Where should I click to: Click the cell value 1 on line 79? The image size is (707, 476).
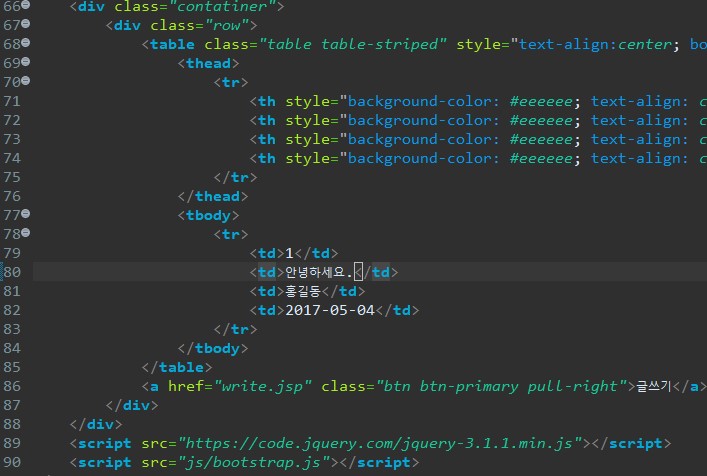tap(289, 253)
